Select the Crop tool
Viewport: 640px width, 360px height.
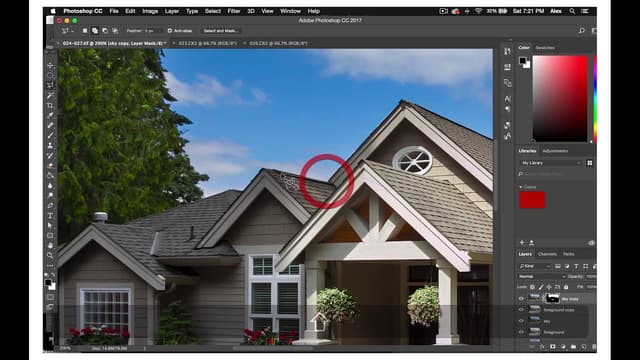(x=50, y=105)
